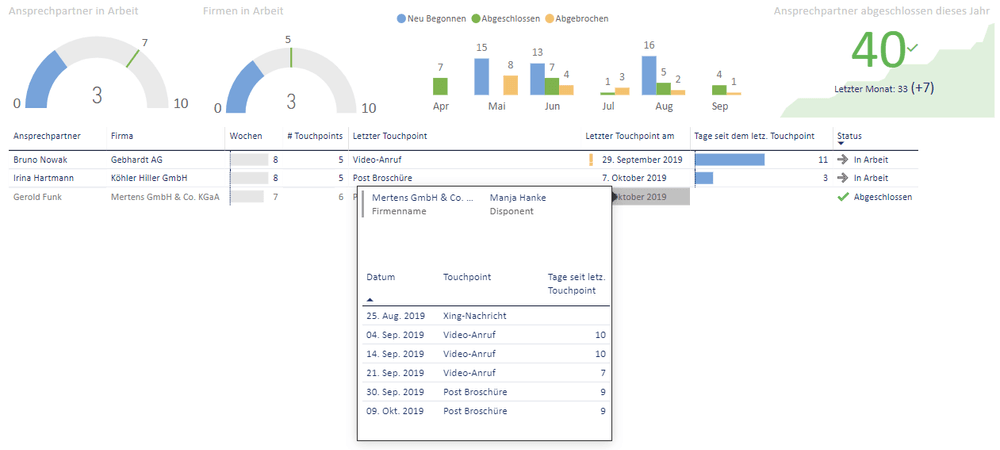This screenshot has width=1000, height=450.
Task: Toggle the Abgeschlossen legend entry
Action: [x=476, y=19]
